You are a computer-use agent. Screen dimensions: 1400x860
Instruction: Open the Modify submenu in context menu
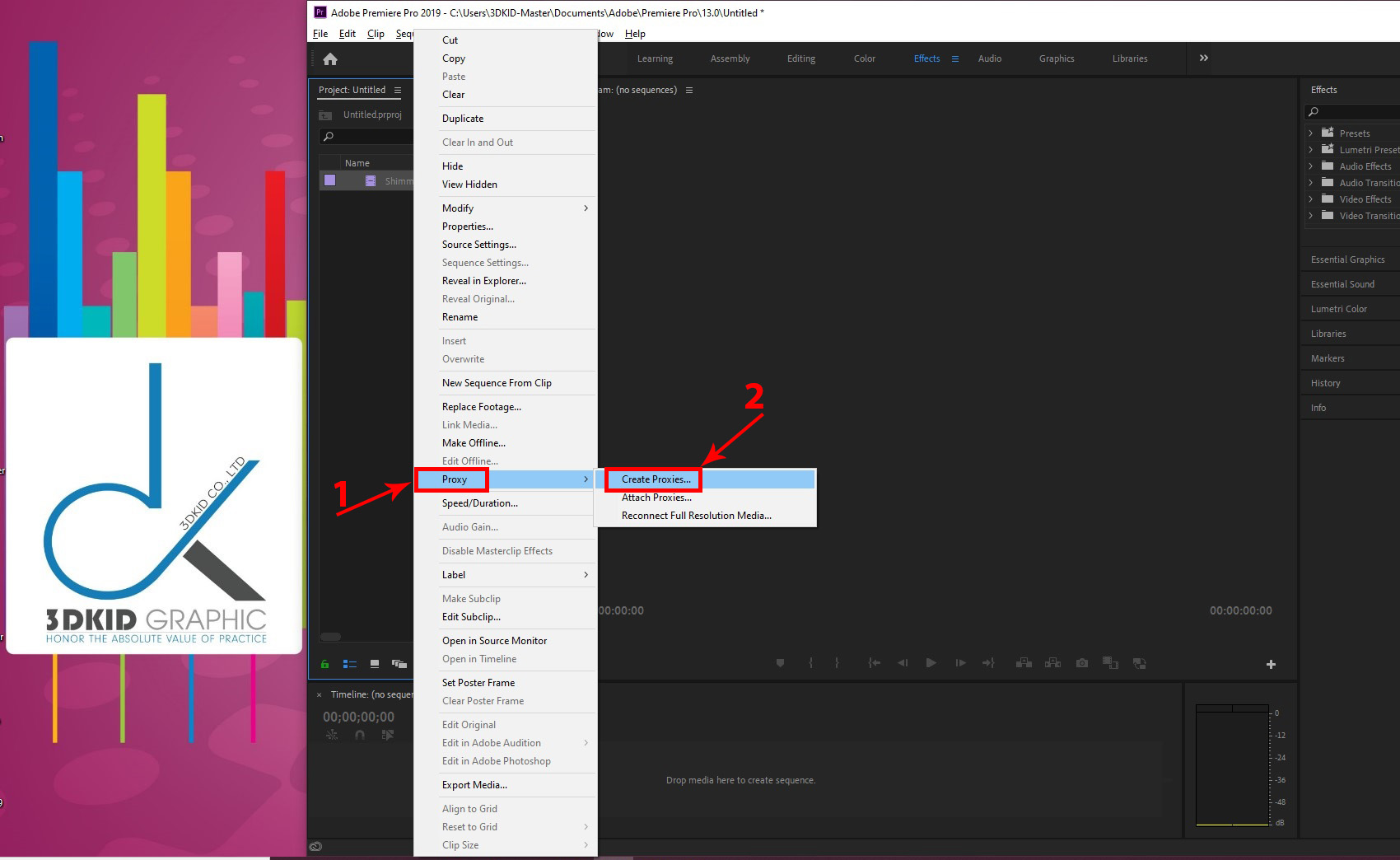click(505, 208)
